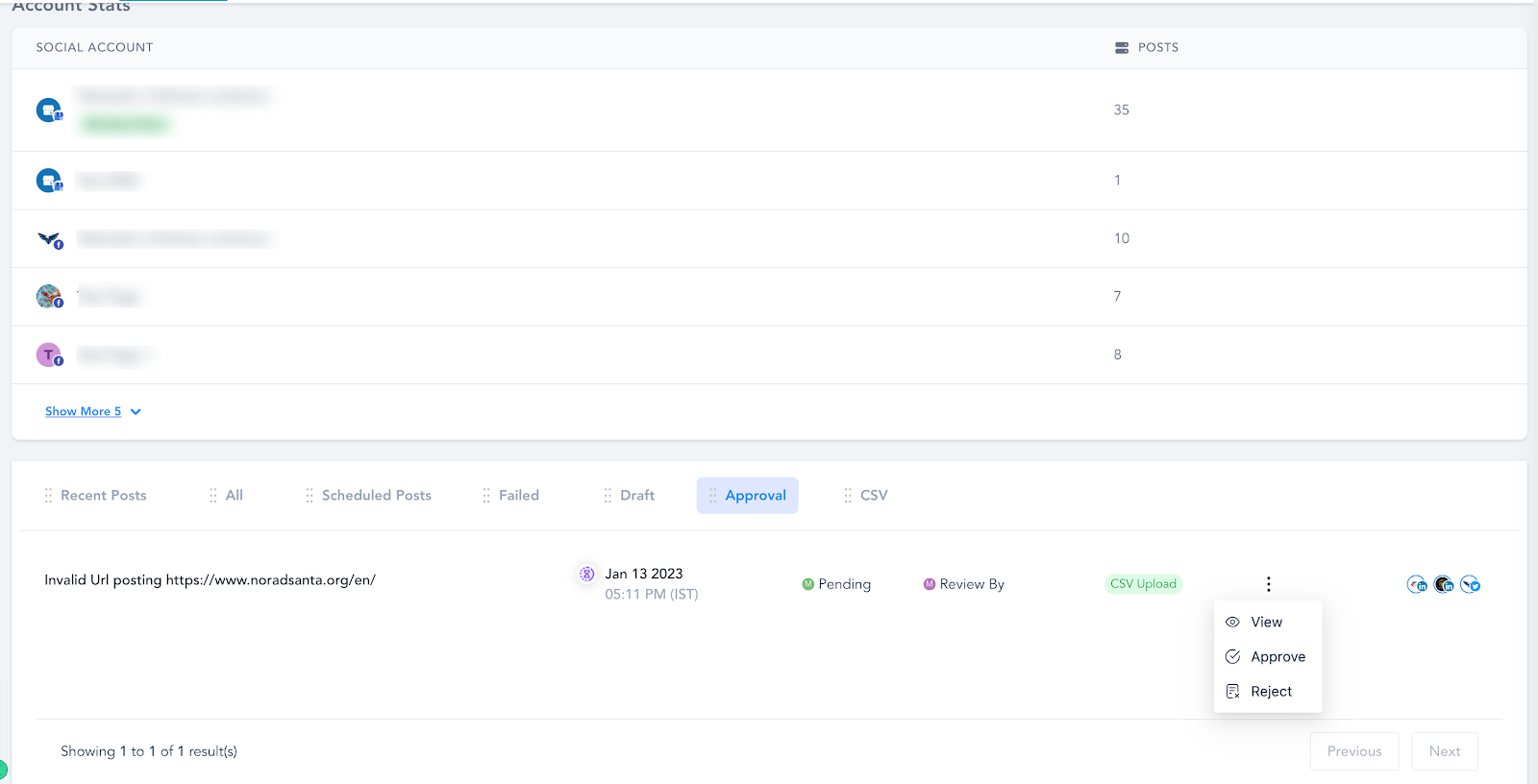Click the CSV Upload green tag

point(1143,584)
